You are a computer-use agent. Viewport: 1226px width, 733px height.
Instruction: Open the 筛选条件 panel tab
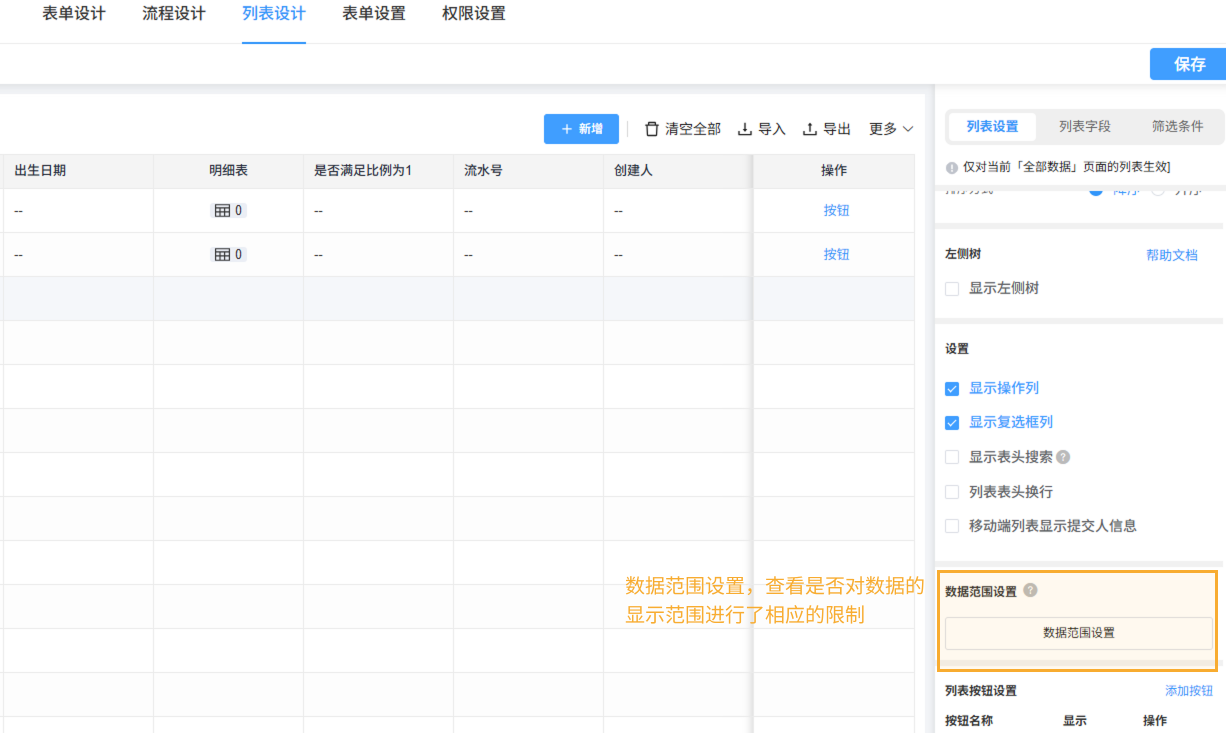pyautogui.click(x=1177, y=127)
